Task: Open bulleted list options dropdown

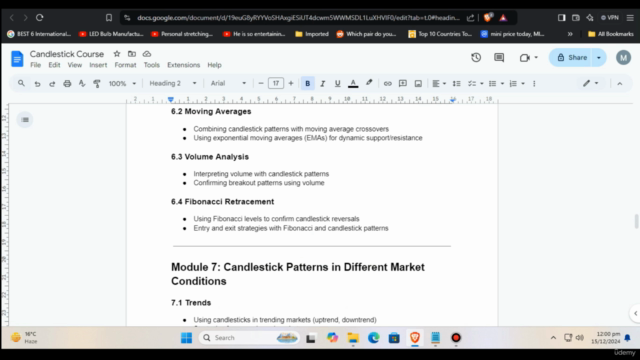Action: point(496,84)
